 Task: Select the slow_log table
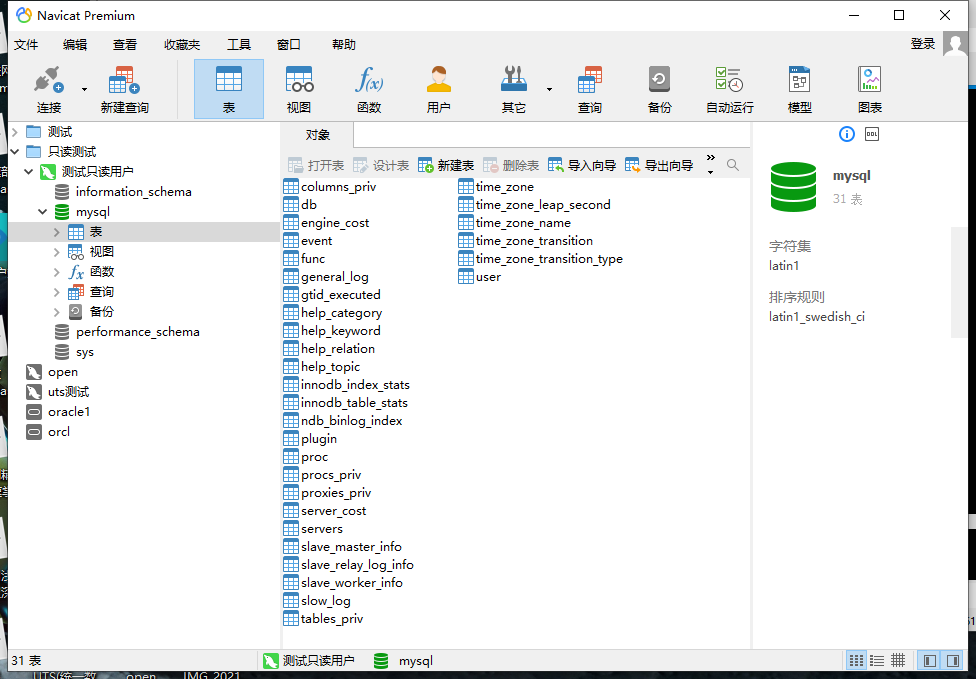tap(317, 601)
